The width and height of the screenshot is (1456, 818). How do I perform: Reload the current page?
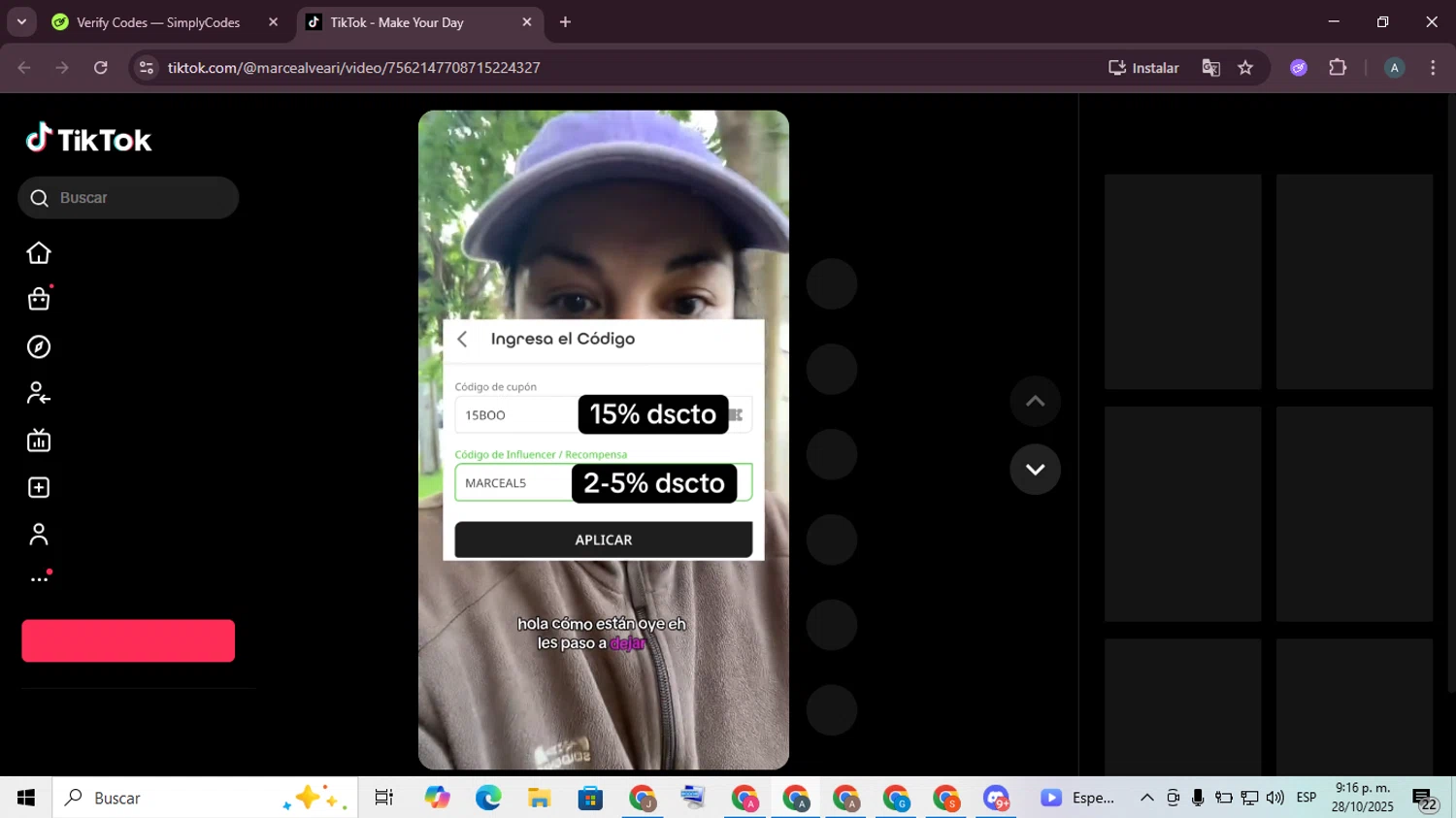pos(101,68)
